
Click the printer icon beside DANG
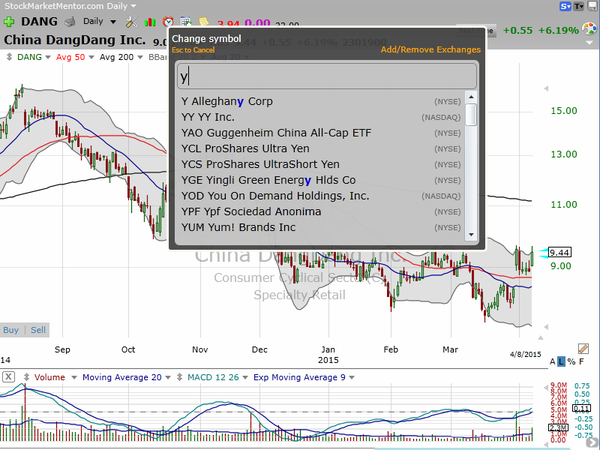pos(70,22)
